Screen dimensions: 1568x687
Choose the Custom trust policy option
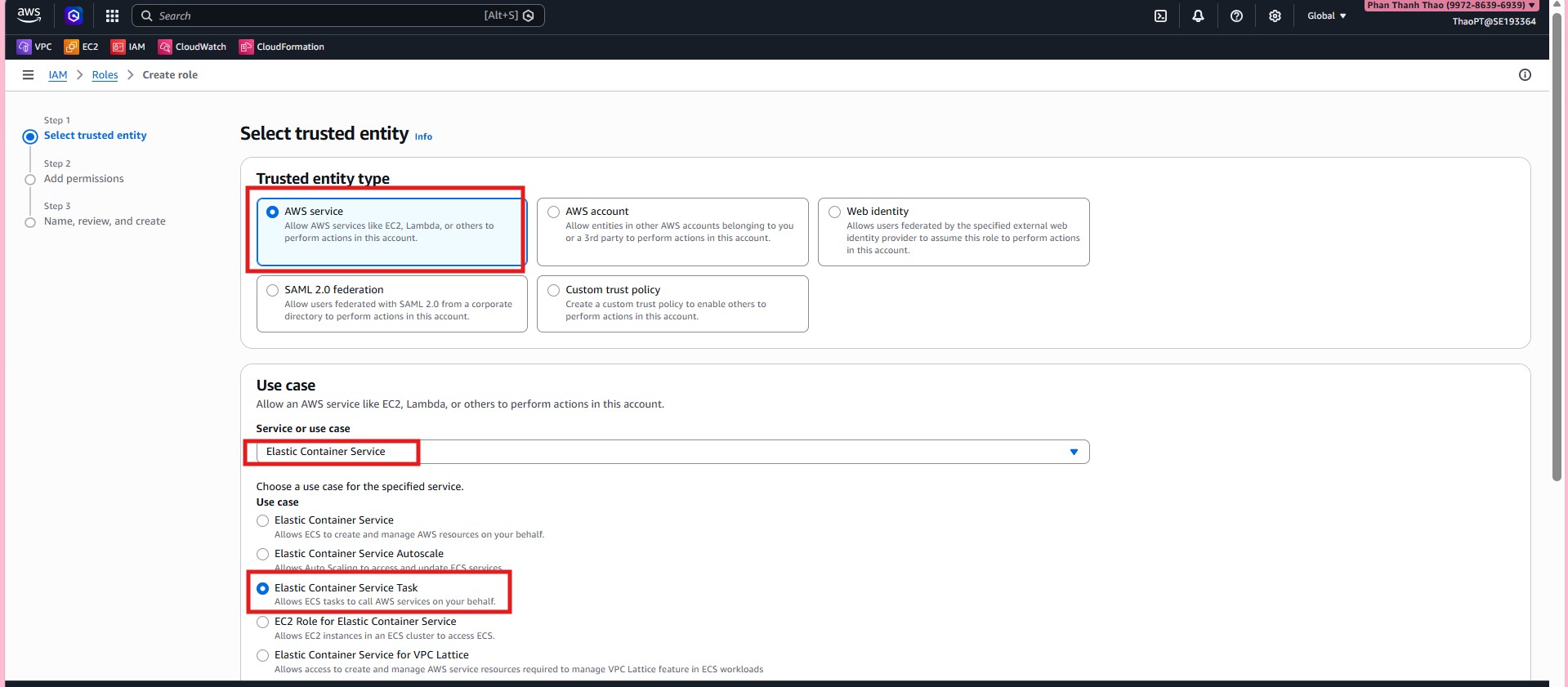[x=554, y=291]
